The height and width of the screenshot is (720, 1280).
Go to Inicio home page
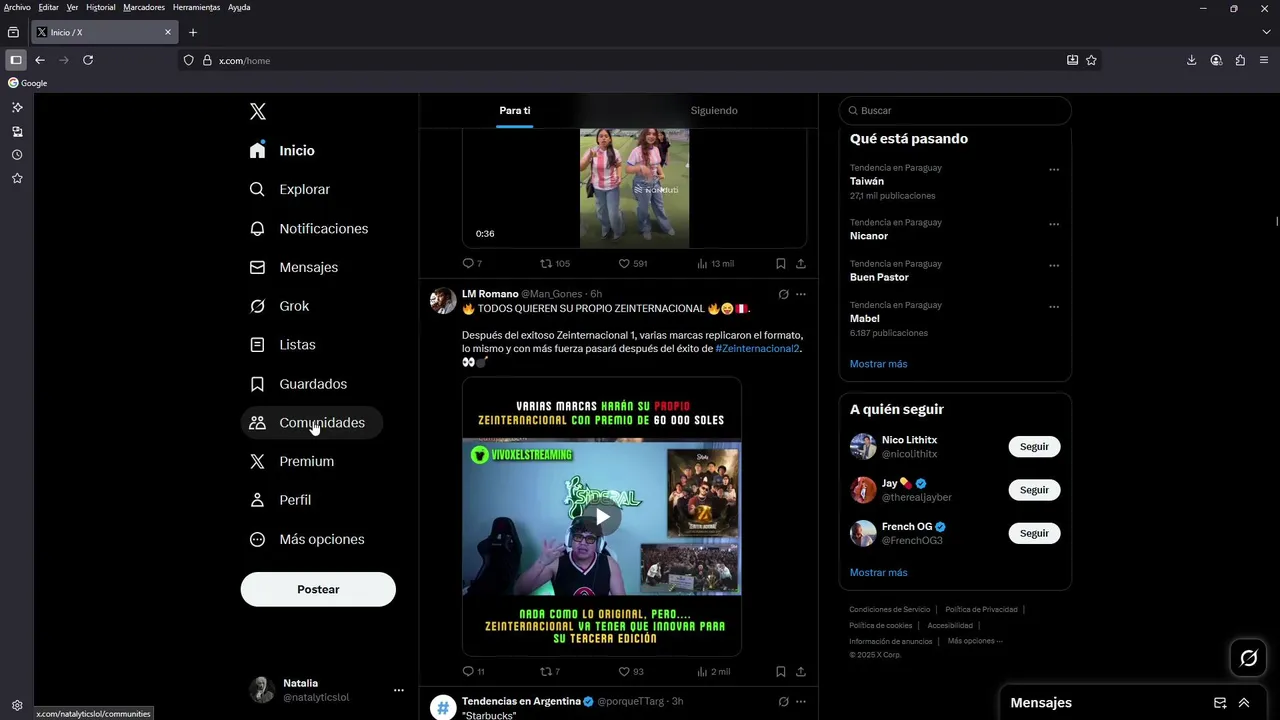pos(283,150)
